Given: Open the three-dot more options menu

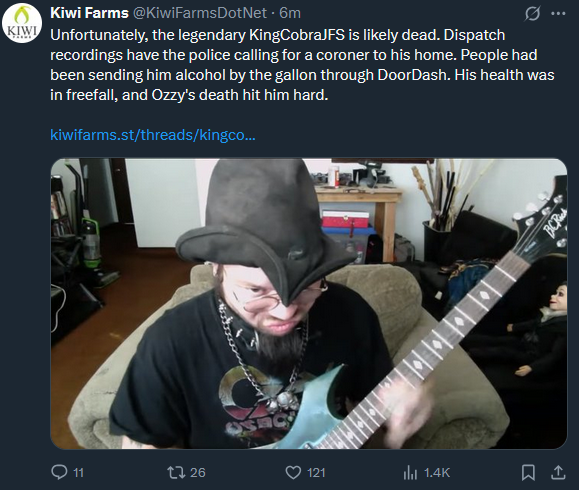Looking at the screenshot, I should [x=558, y=14].
